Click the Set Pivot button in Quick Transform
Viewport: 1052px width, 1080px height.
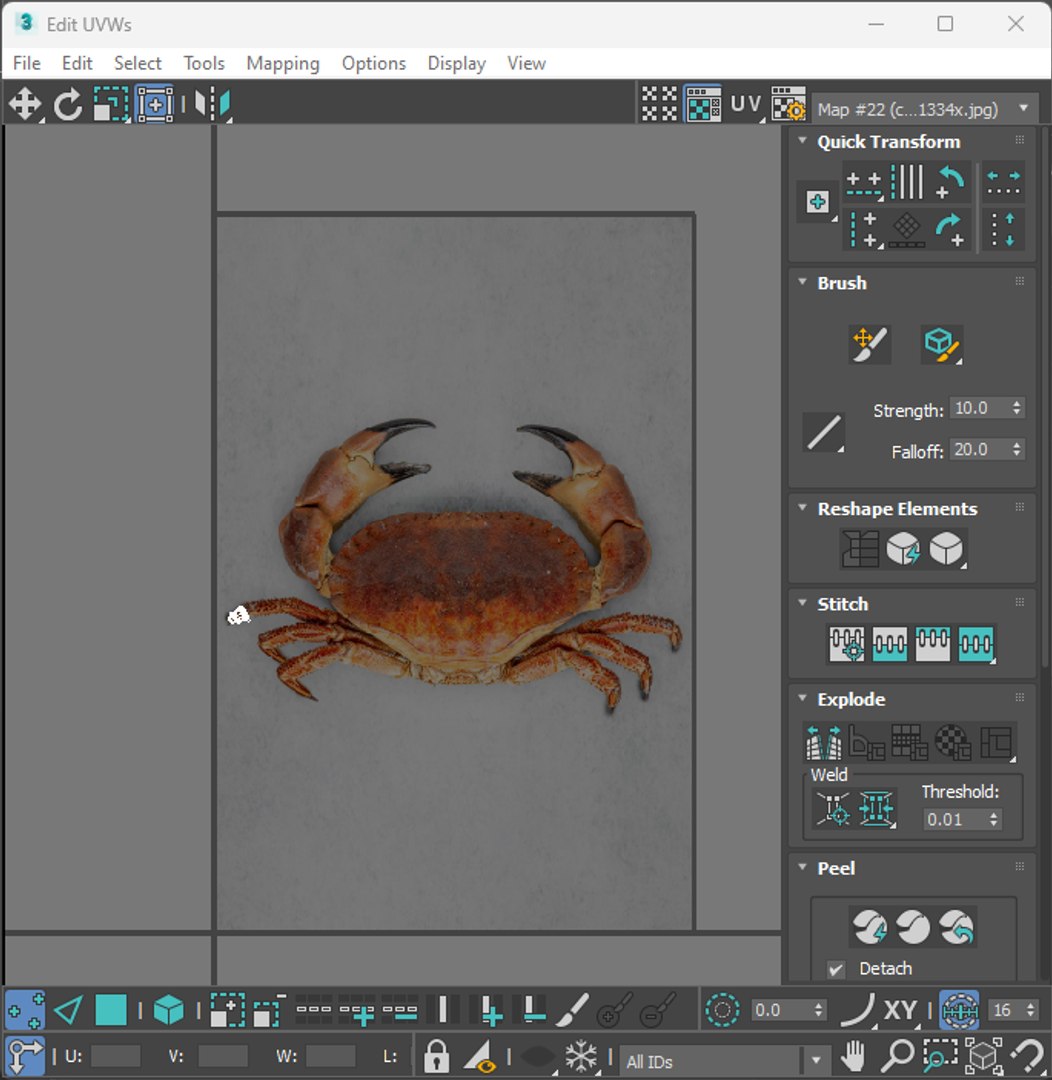pos(818,202)
